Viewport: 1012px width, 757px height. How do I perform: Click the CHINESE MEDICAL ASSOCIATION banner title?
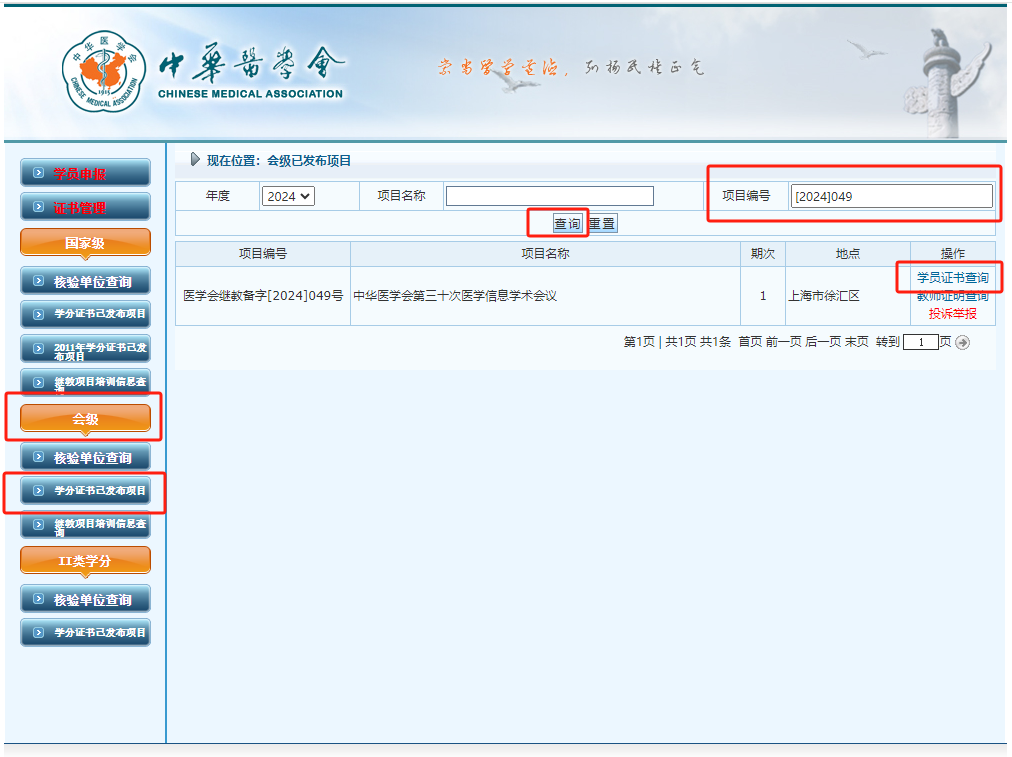(x=250, y=94)
